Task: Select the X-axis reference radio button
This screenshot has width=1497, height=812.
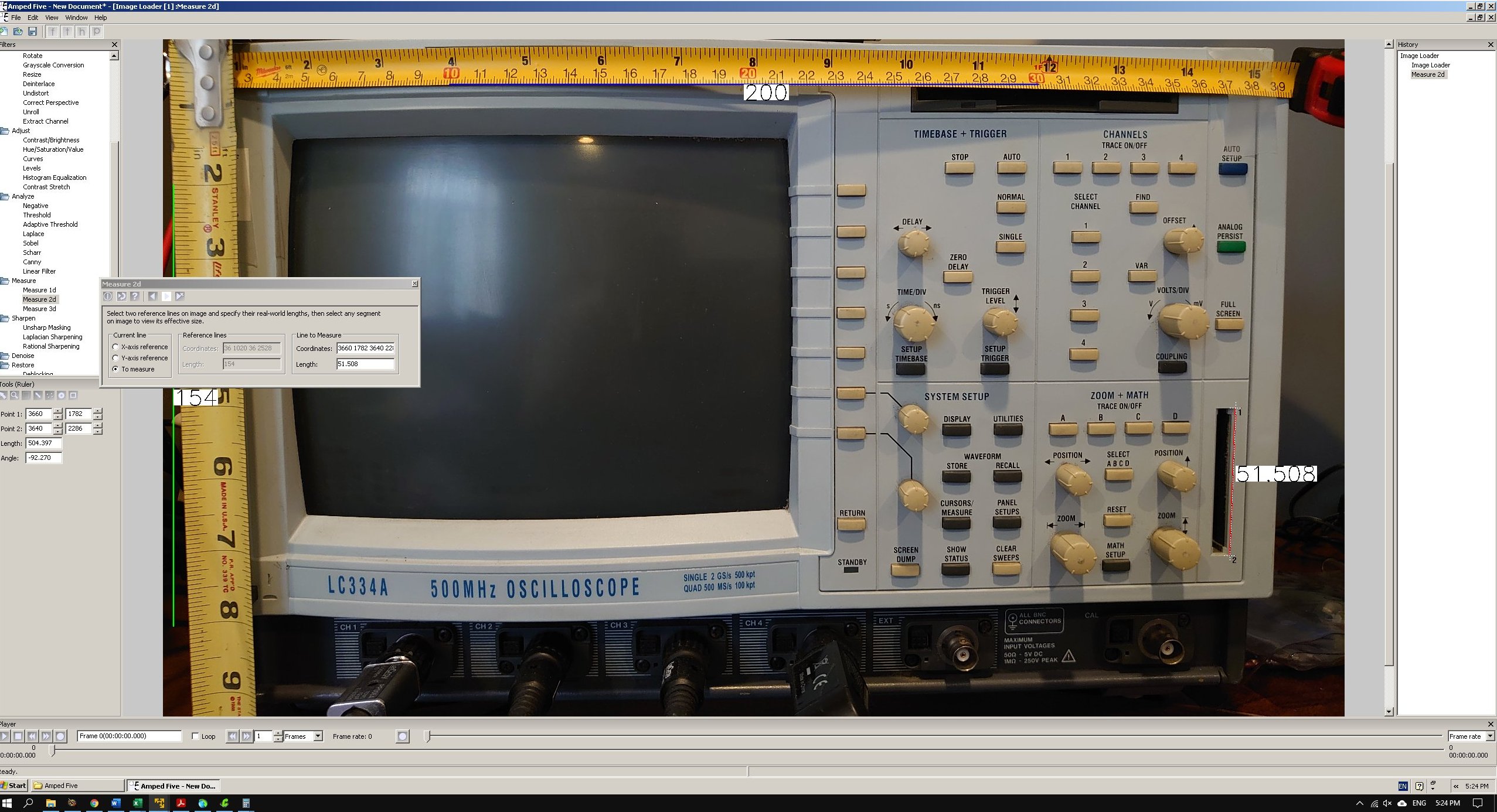Action: (x=115, y=347)
